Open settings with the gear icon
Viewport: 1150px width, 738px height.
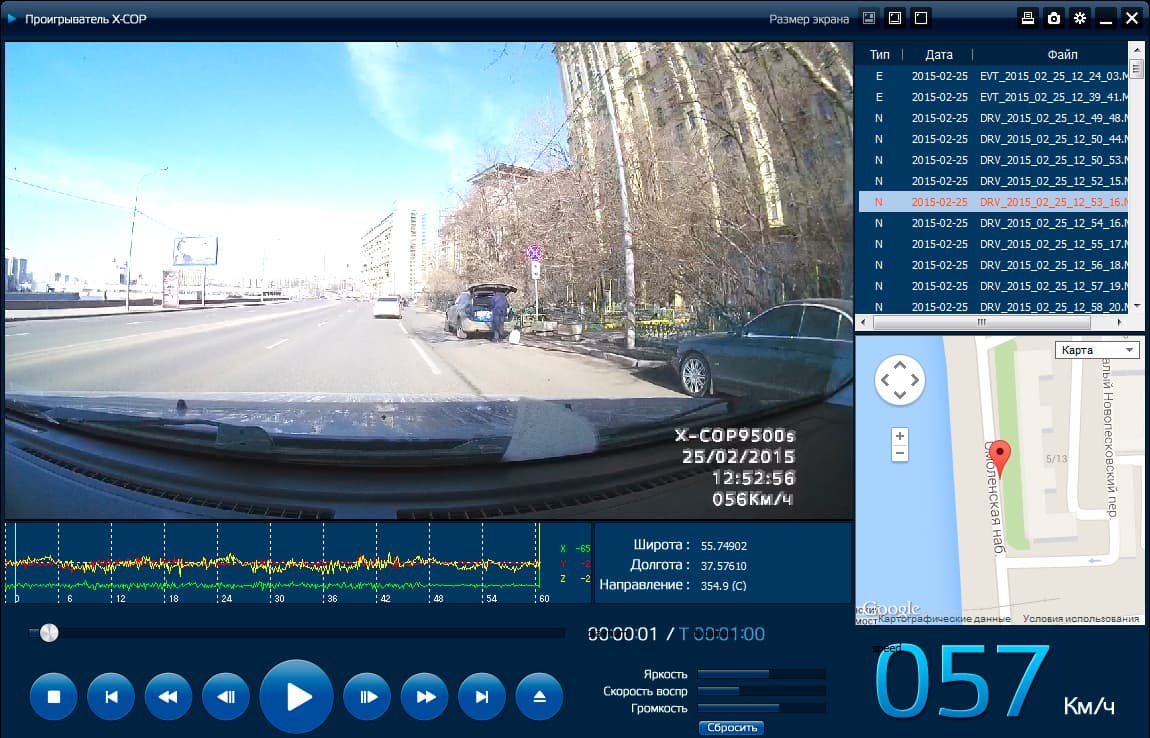tap(1080, 18)
